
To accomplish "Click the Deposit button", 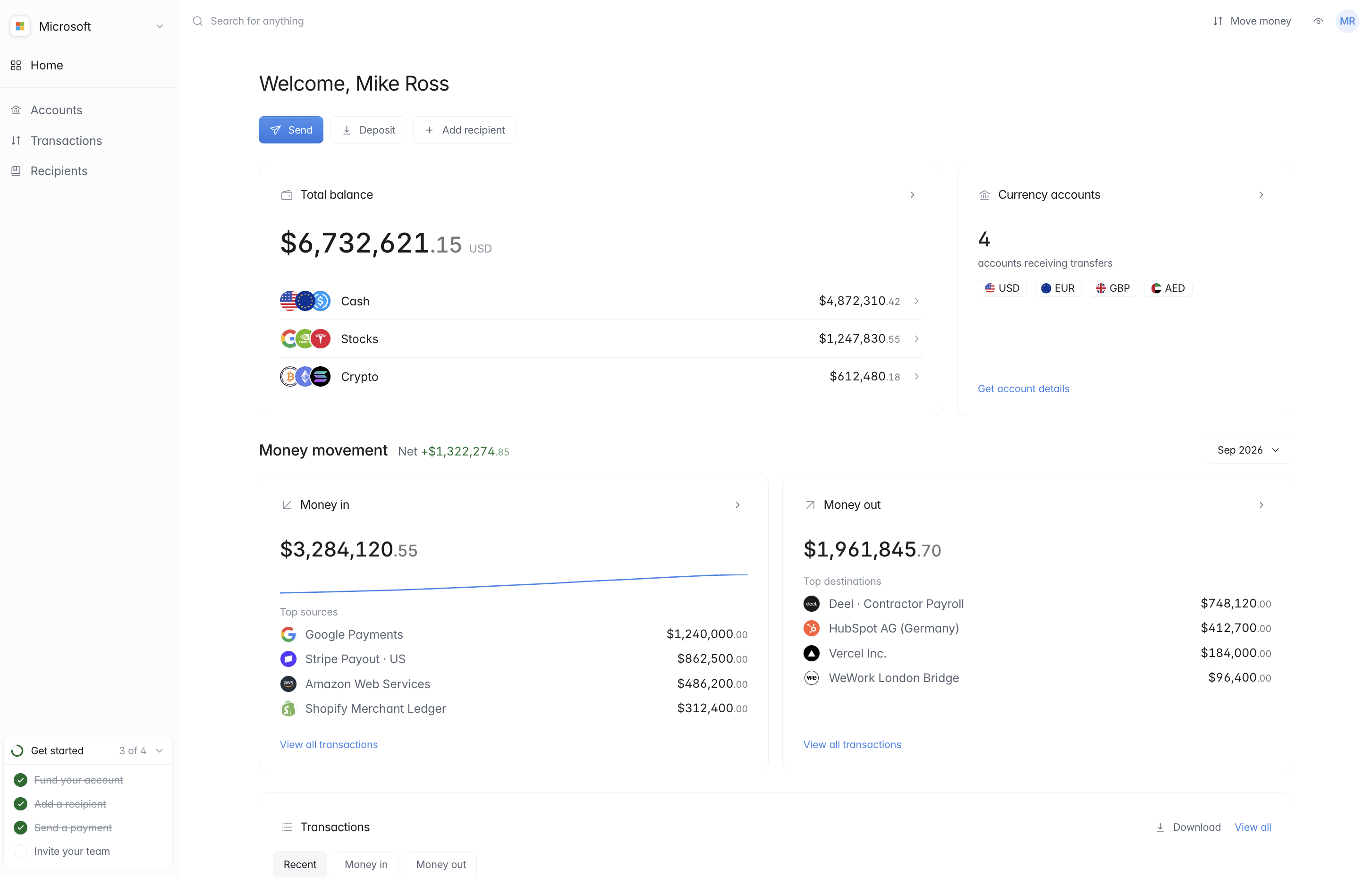I will [368, 130].
